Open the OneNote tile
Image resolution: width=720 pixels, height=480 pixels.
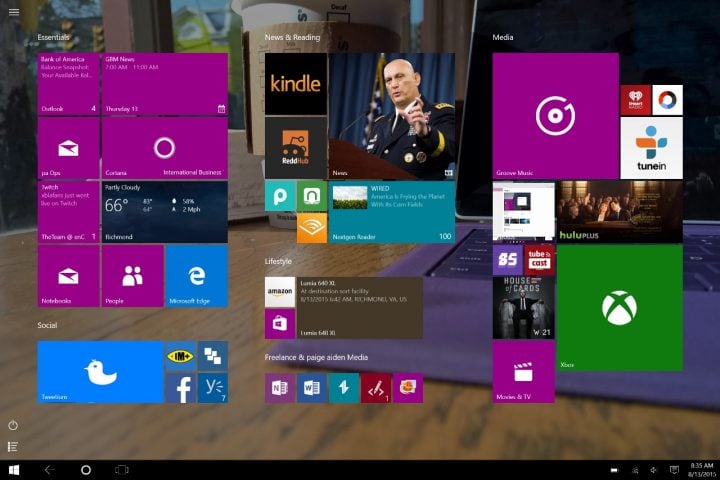click(280, 388)
